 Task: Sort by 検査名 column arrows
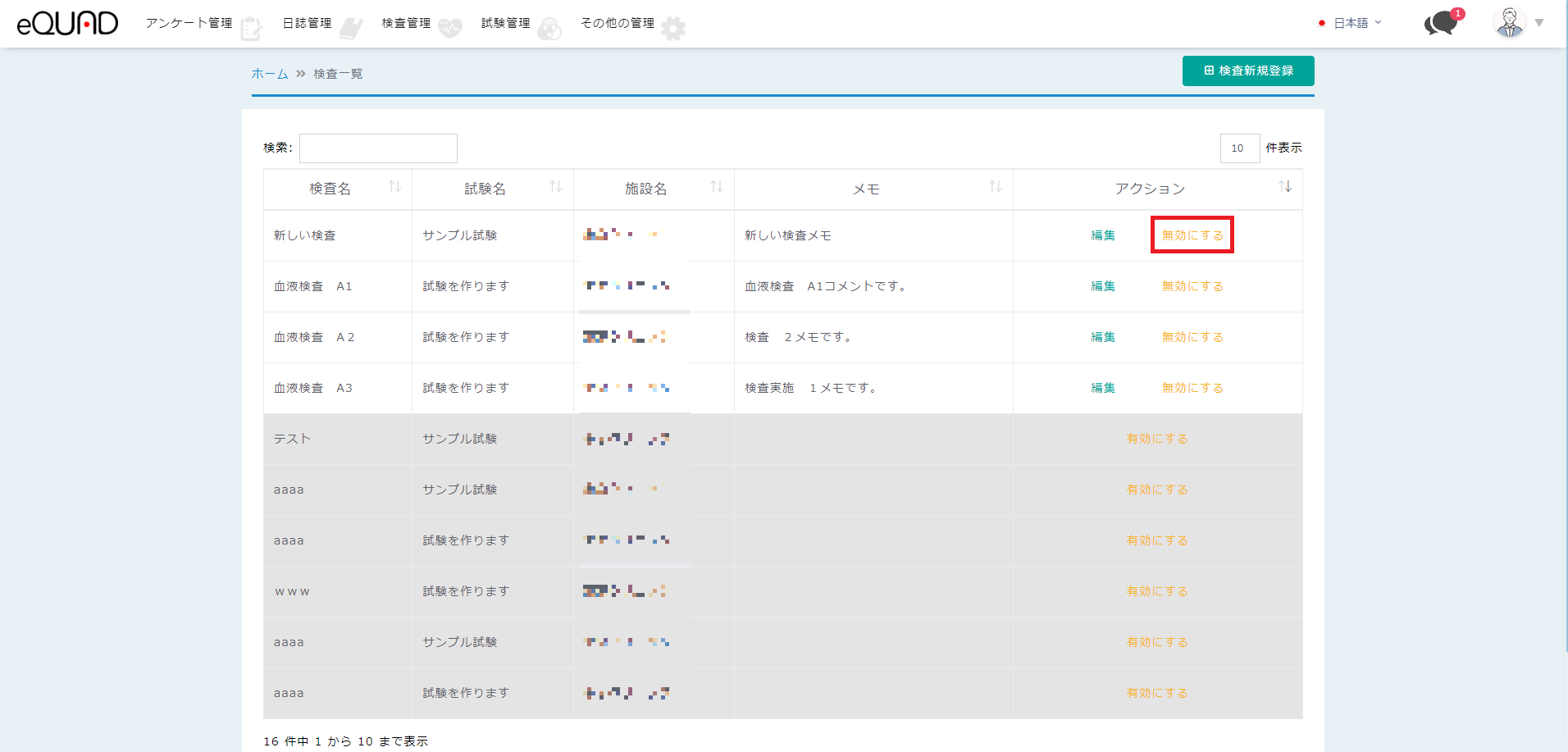point(394,188)
